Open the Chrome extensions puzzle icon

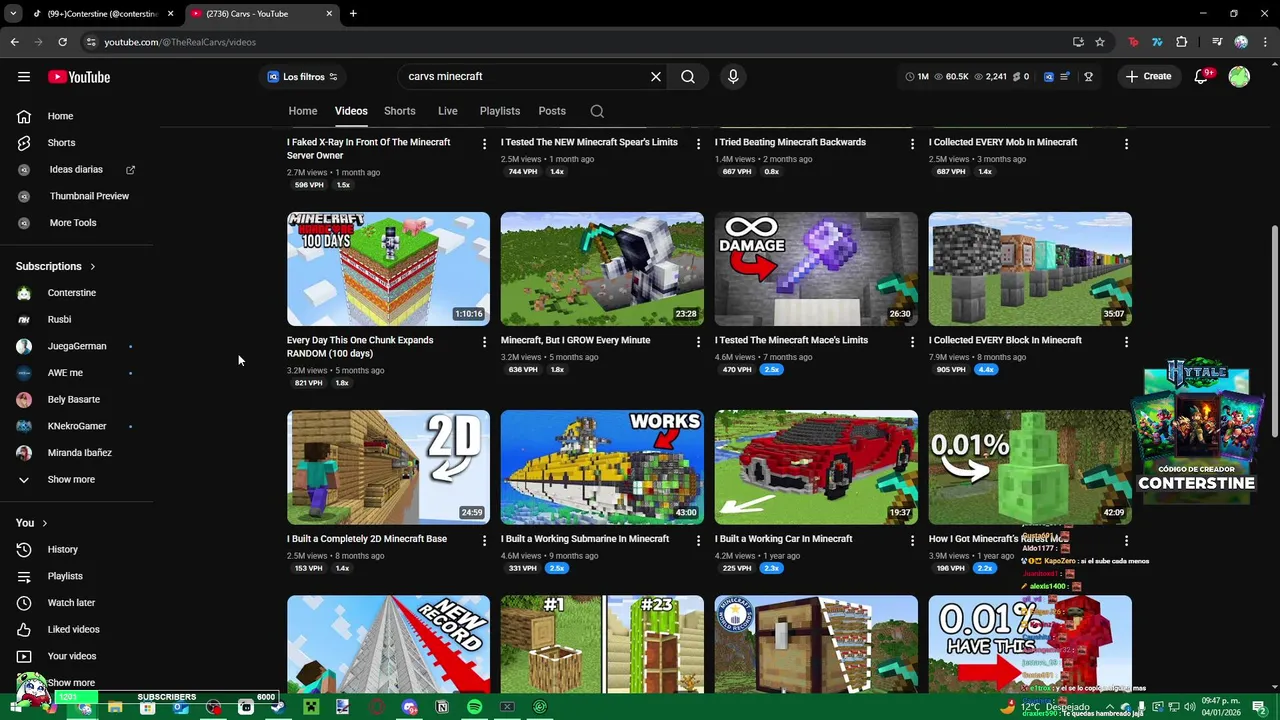pyautogui.click(x=1182, y=42)
